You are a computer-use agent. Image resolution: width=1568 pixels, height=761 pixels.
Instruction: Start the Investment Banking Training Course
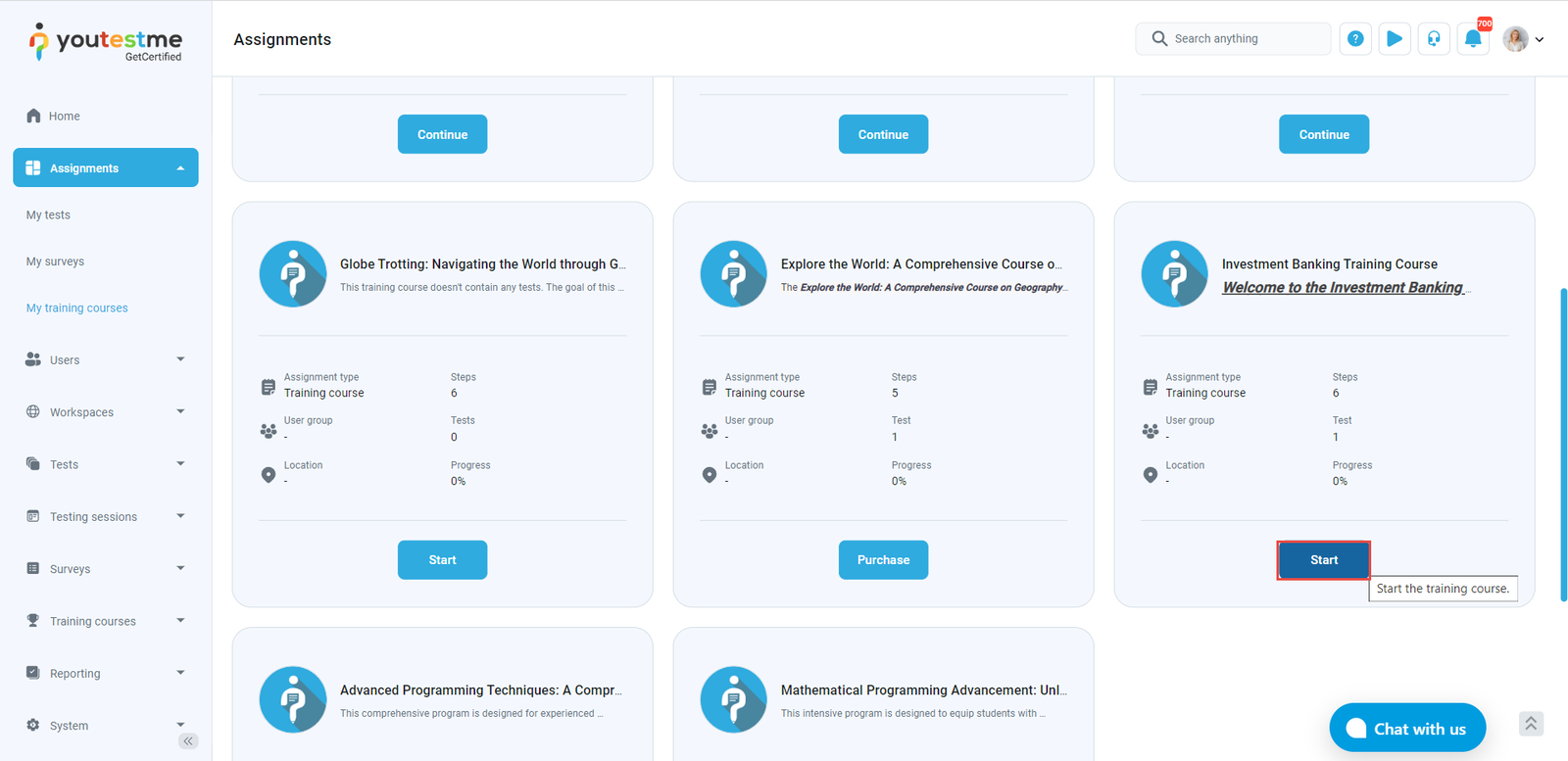pyautogui.click(x=1324, y=560)
